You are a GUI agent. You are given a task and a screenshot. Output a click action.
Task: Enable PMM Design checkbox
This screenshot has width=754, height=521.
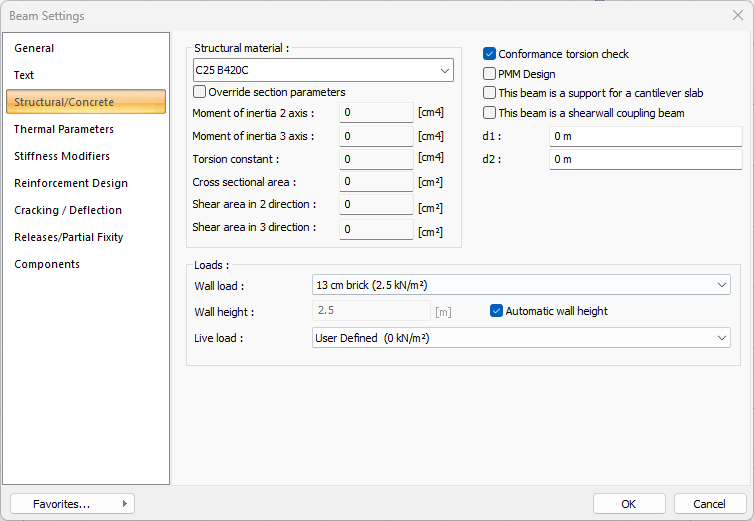click(x=490, y=74)
